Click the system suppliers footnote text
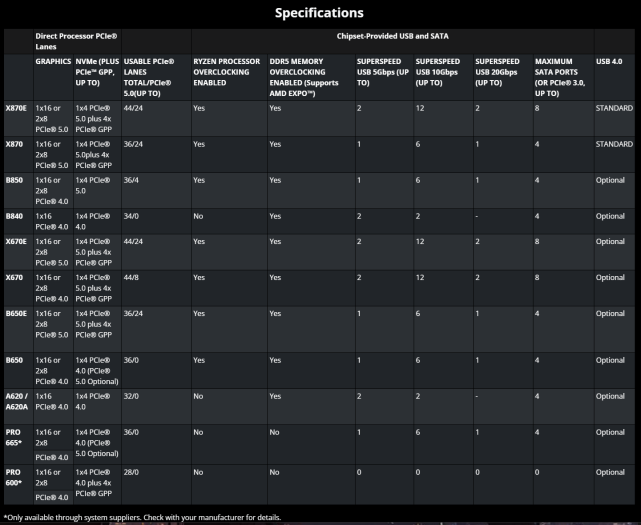 [142, 517]
